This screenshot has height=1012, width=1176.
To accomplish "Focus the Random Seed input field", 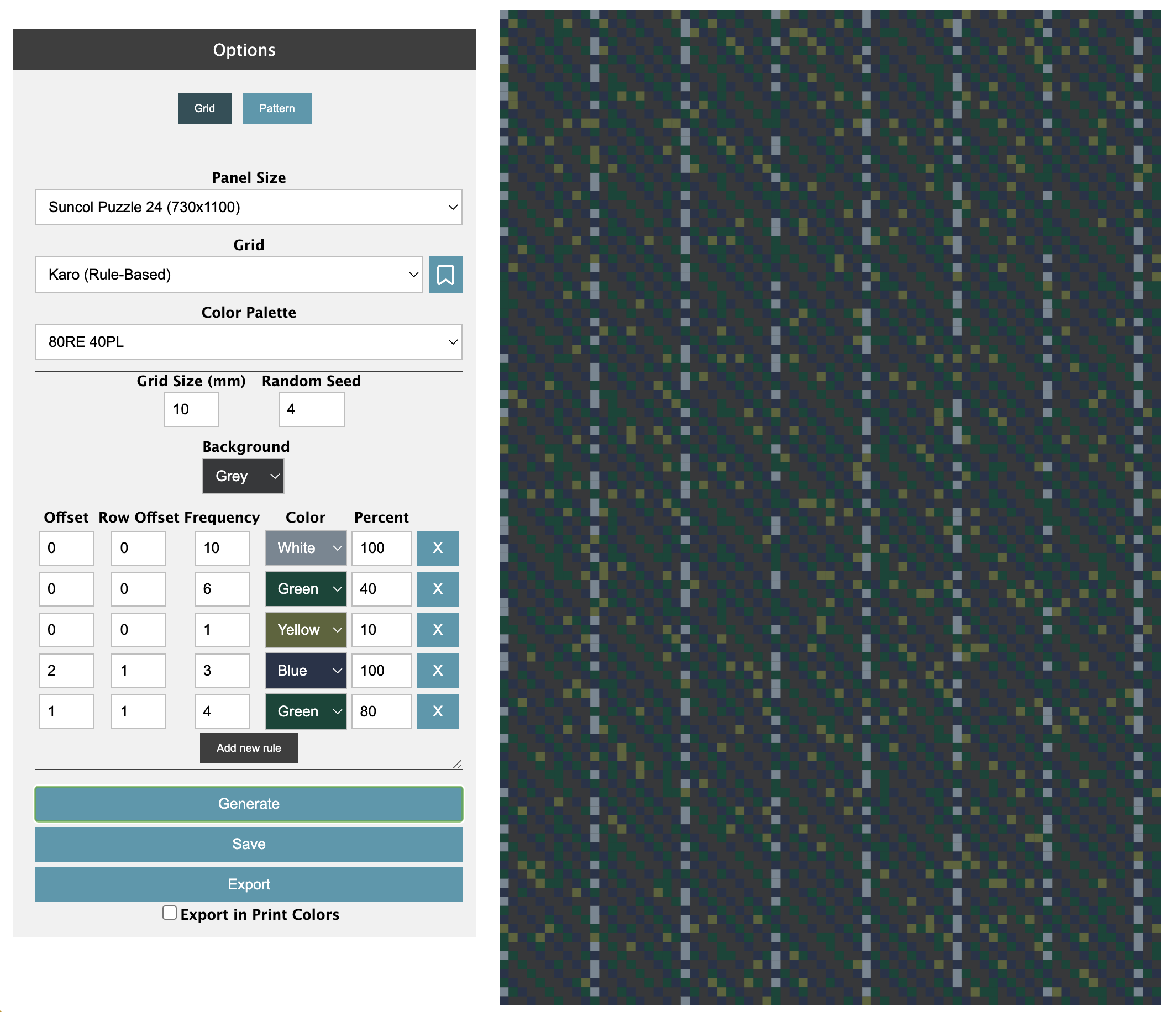I will coord(311,409).
